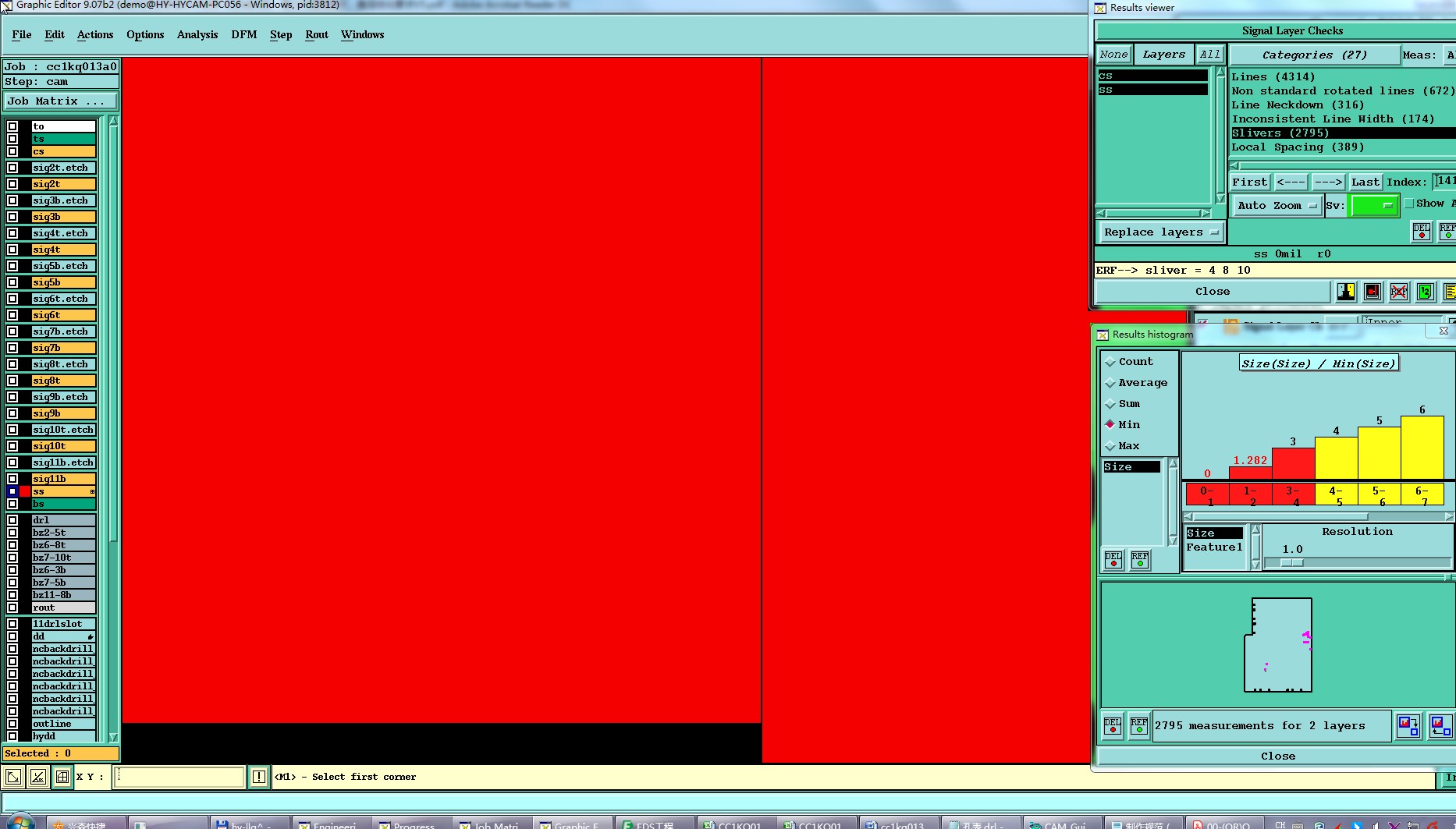Open Edit menu
The height and width of the screenshot is (829, 1456).
pos(55,35)
